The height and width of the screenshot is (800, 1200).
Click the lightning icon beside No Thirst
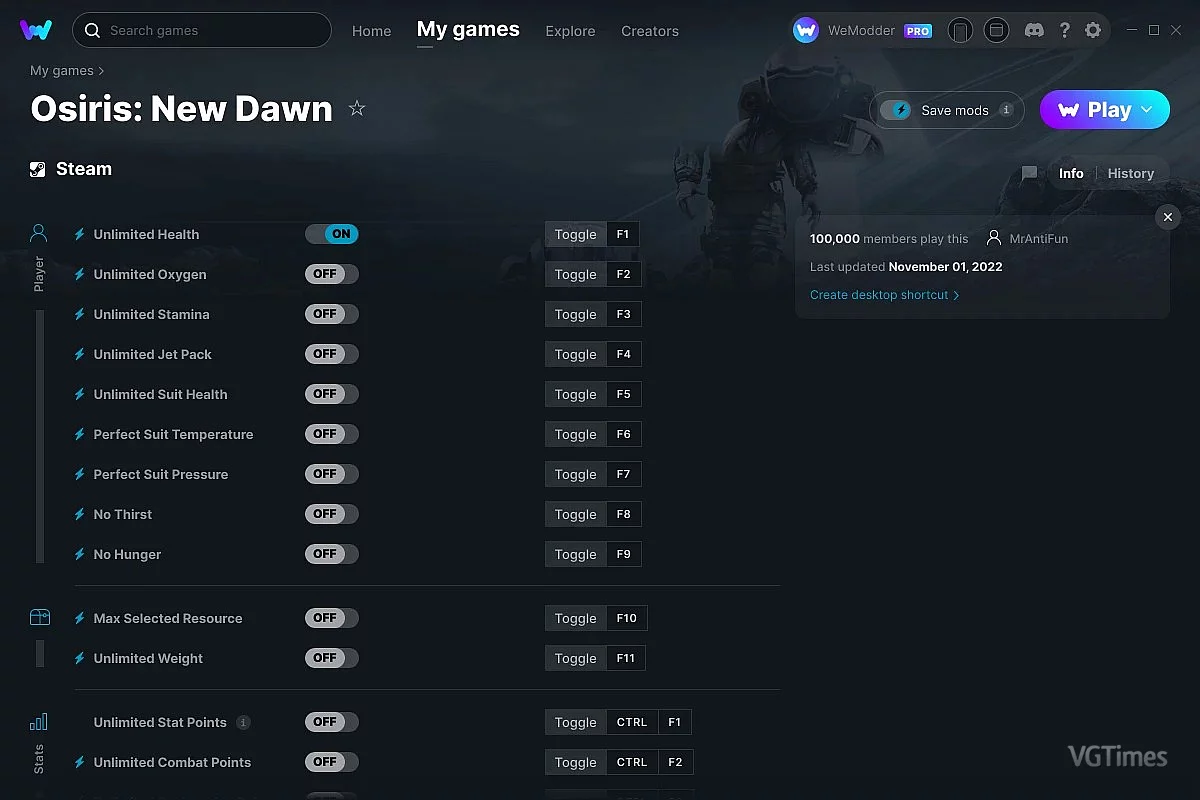pos(80,514)
